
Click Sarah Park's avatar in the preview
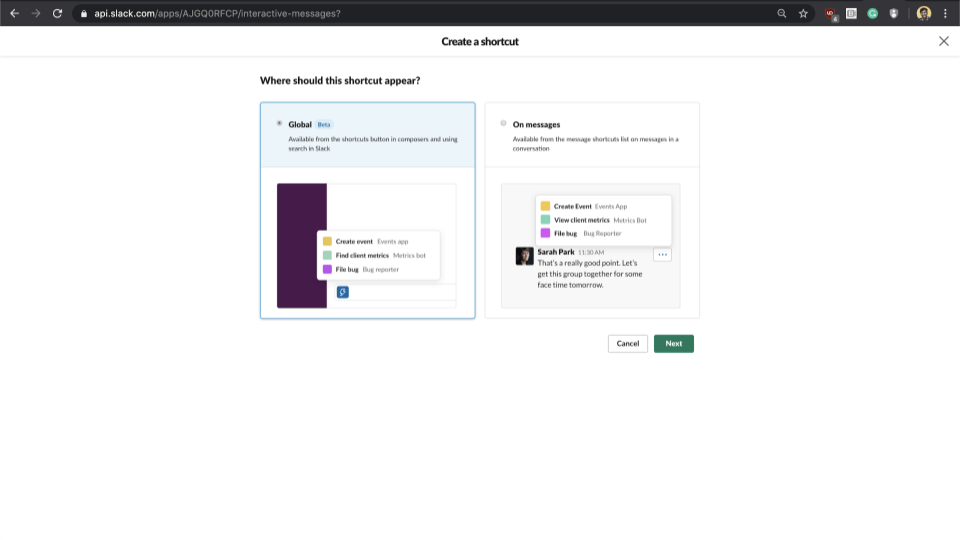tap(524, 256)
